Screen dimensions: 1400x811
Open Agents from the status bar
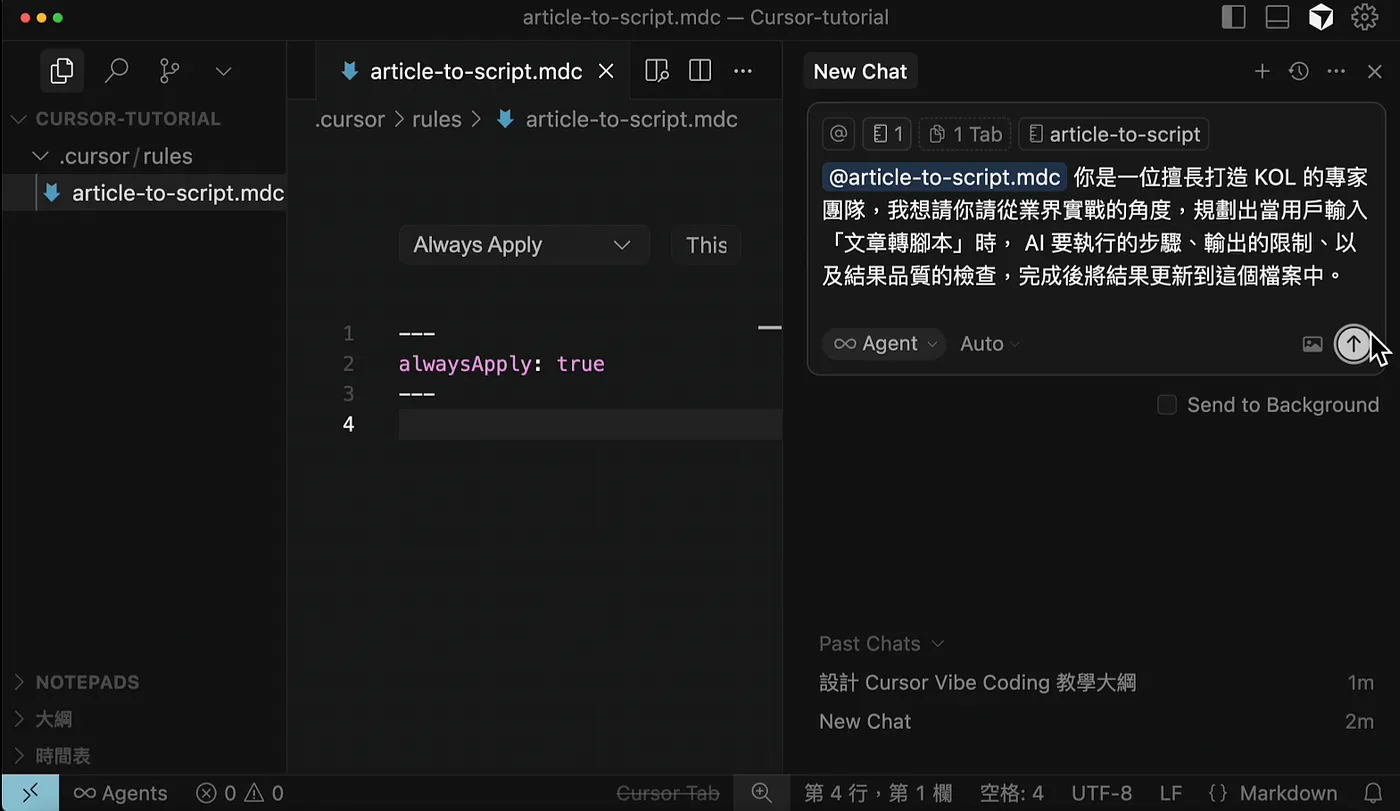point(121,793)
